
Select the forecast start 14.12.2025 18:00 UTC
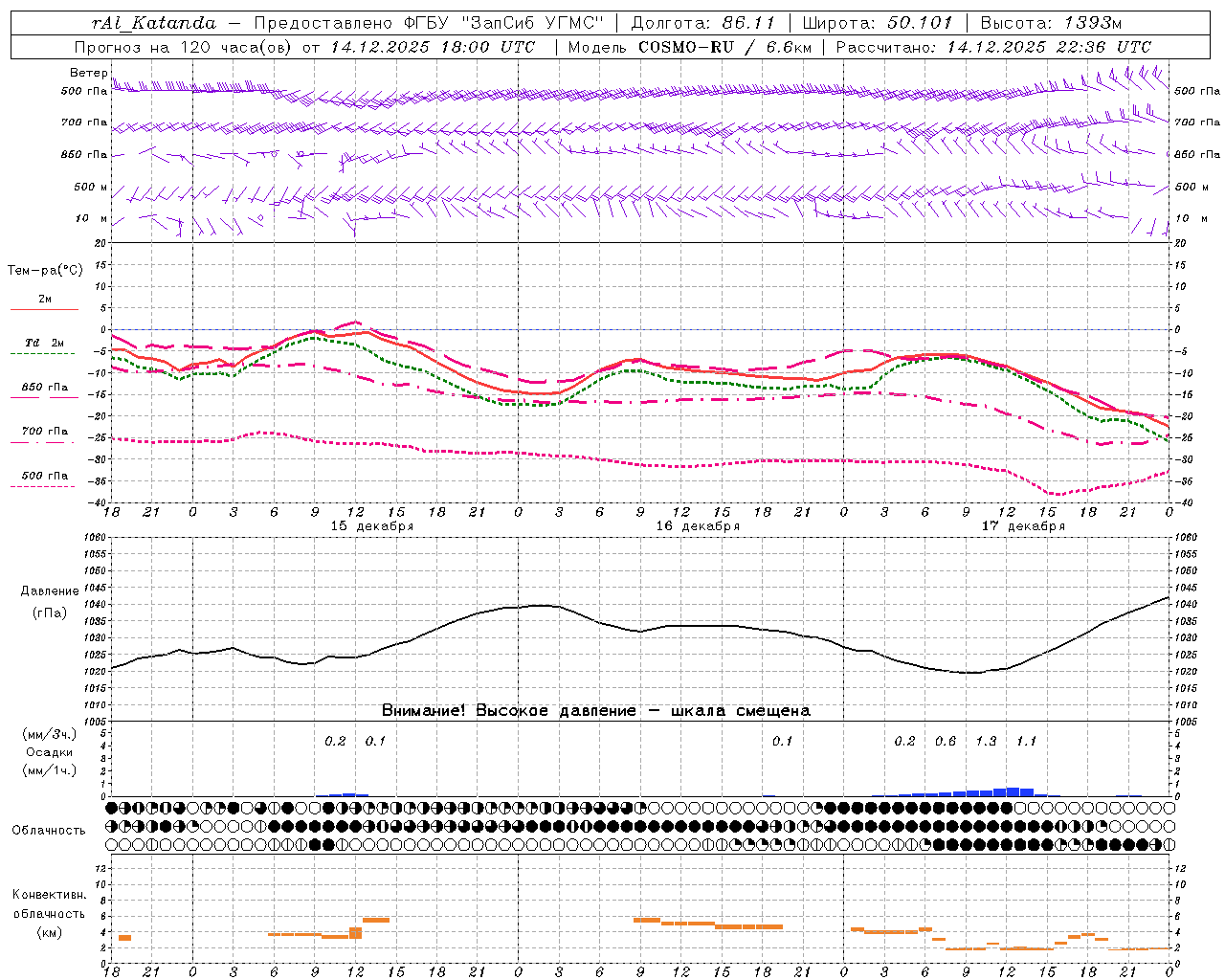pyautogui.click(x=433, y=47)
